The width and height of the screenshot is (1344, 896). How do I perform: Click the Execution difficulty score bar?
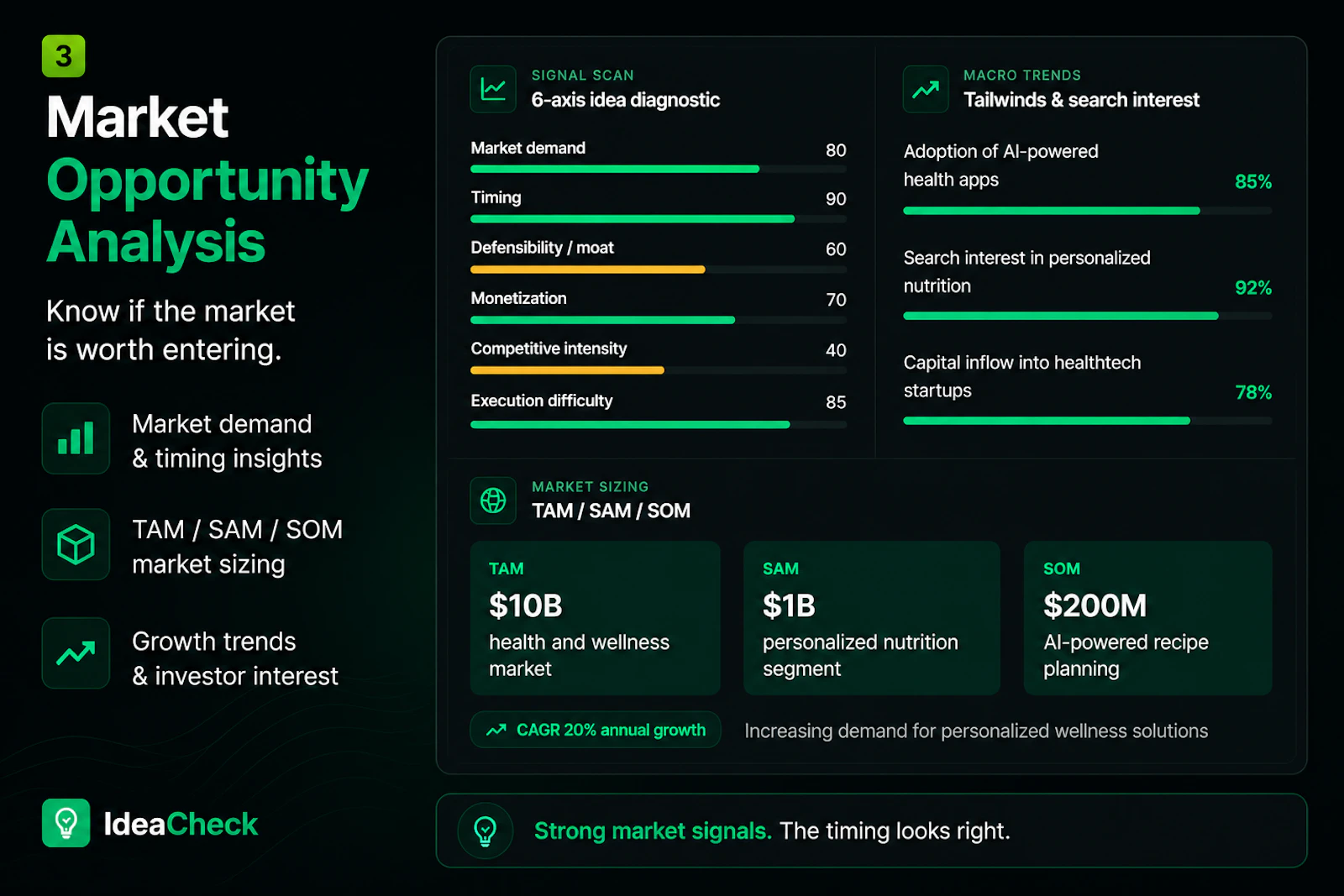(x=659, y=425)
